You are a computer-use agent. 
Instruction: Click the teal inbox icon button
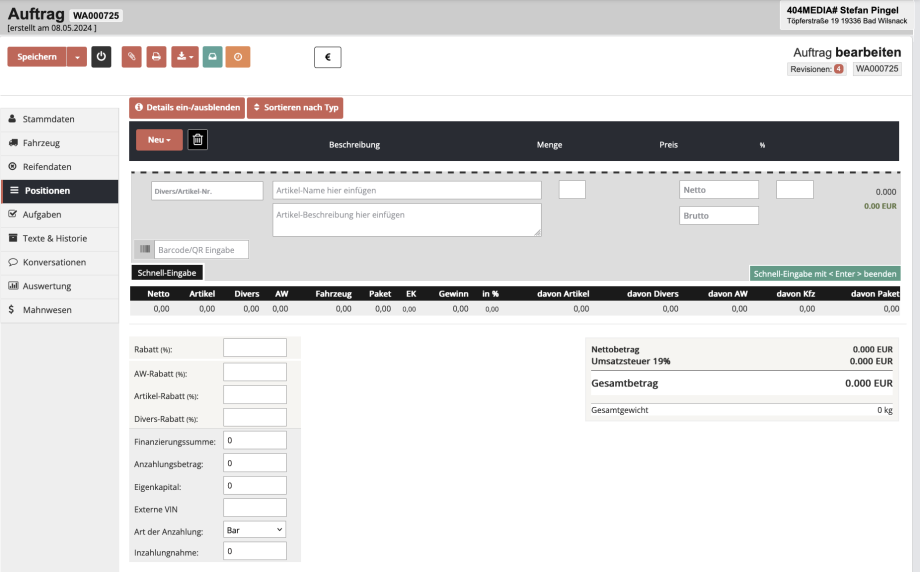212,57
